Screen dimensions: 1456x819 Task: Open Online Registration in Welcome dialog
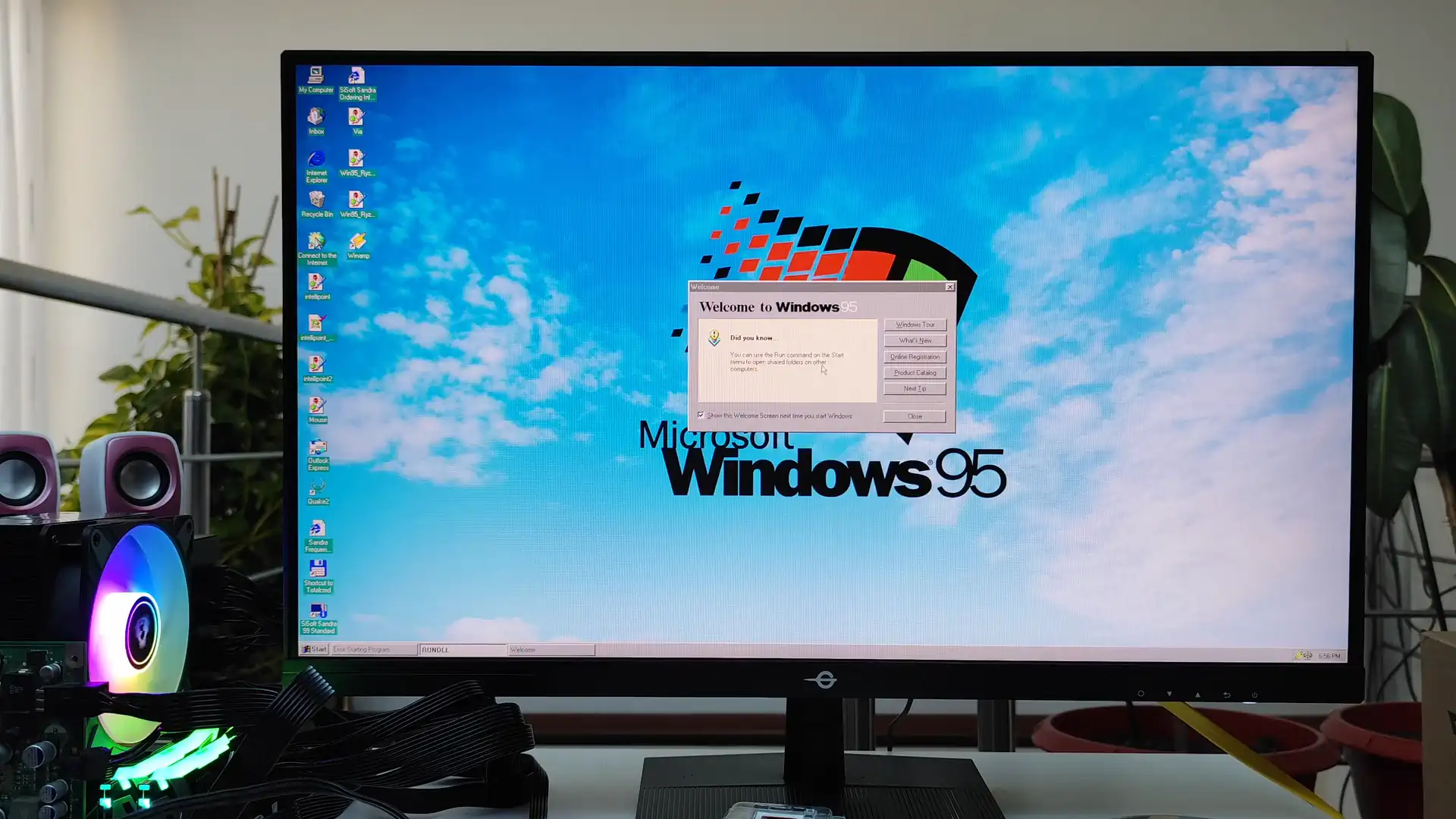[915, 356]
